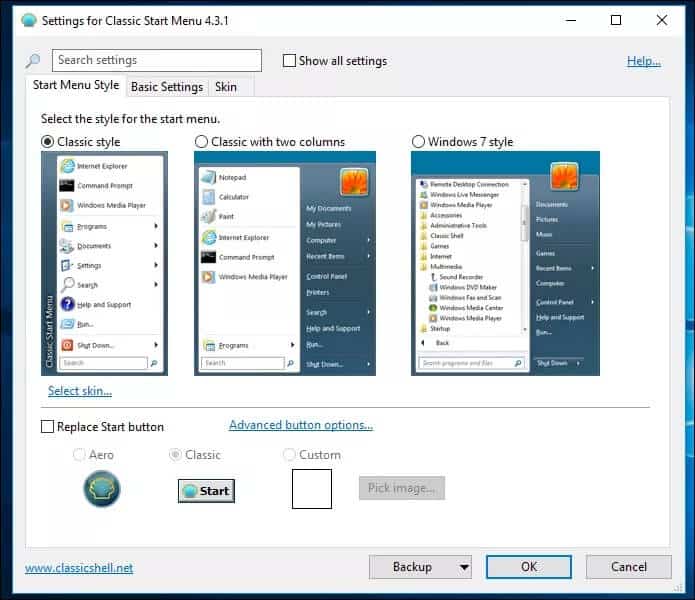The width and height of the screenshot is (695, 600).
Task: Open the Help... link
Action: [x=644, y=61]
